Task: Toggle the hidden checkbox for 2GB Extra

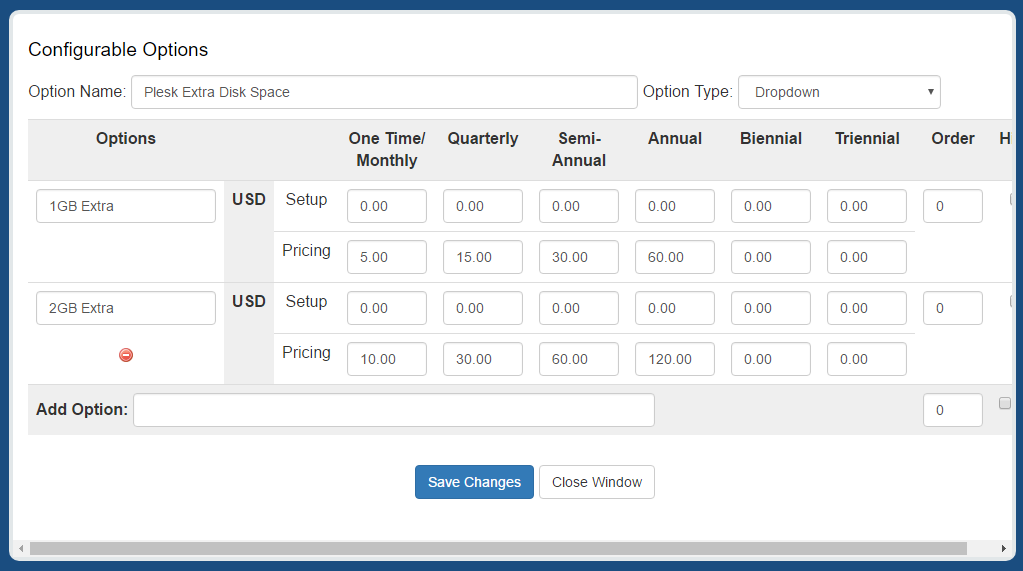Action: [1012, 301]
